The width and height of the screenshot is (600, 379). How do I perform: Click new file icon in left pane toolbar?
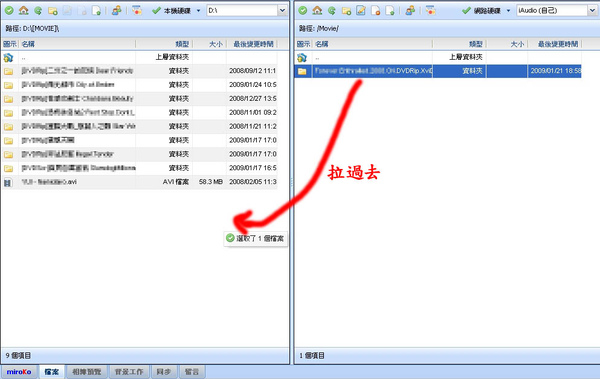click(x=96, y=11)
